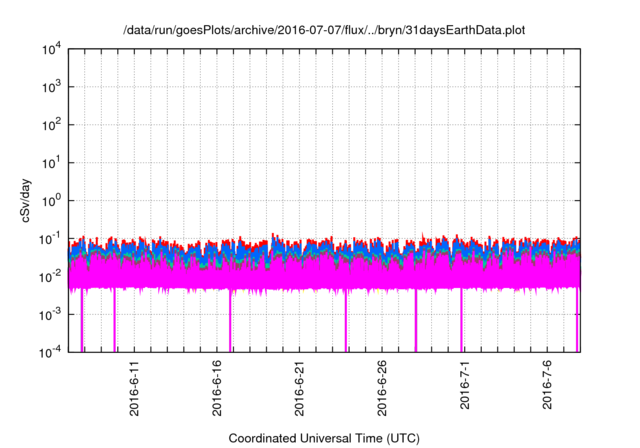The image size is (640, 448).
Task: Click the 2016-6-21 date tick label
Action: 299,388
